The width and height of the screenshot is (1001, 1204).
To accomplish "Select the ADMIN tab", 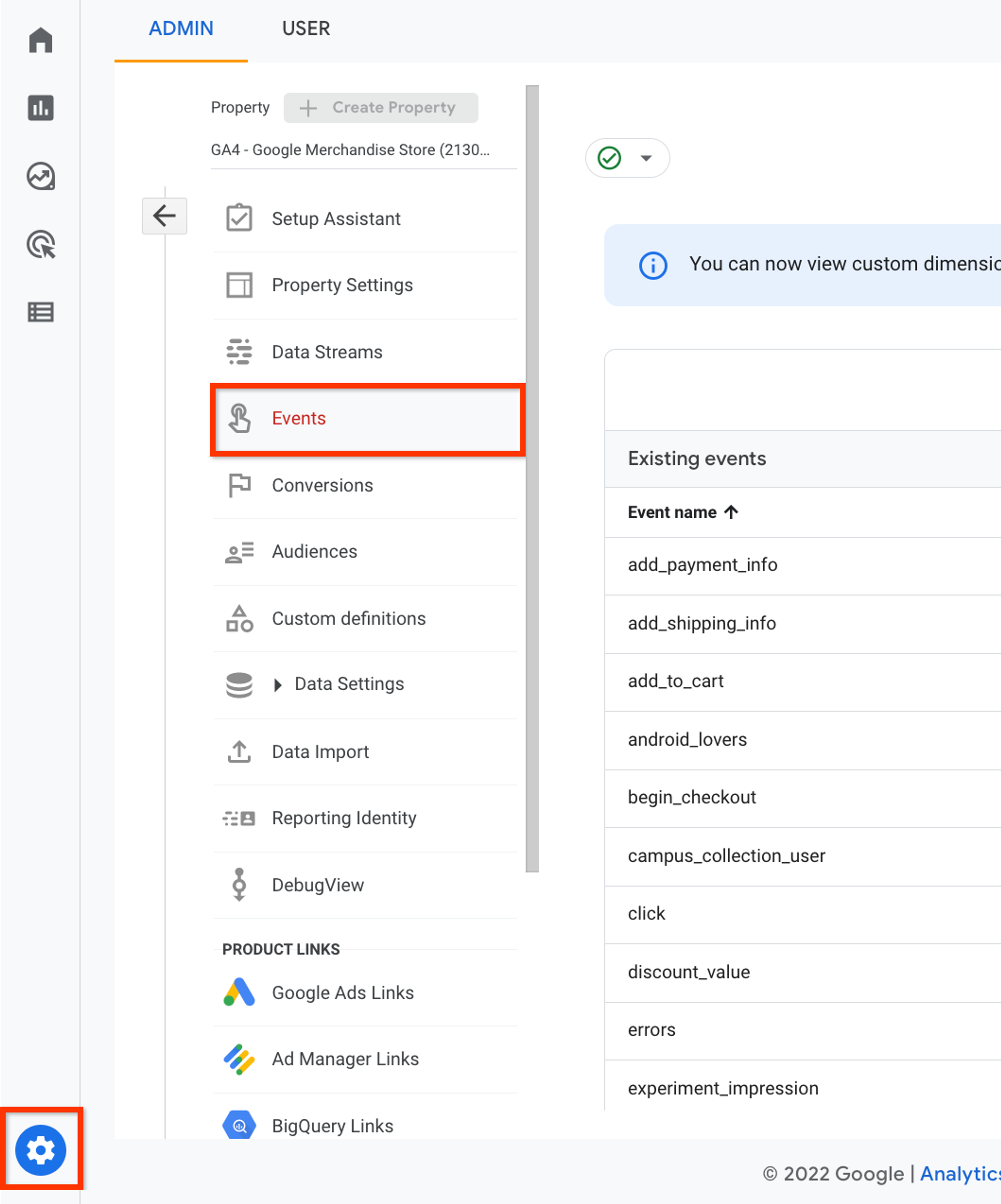I will (181, 29).
